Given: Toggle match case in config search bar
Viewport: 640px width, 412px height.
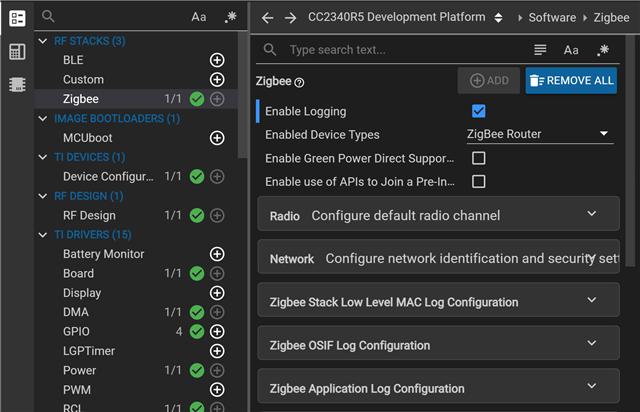Looking at the screenshot, I should coord(571,50).
